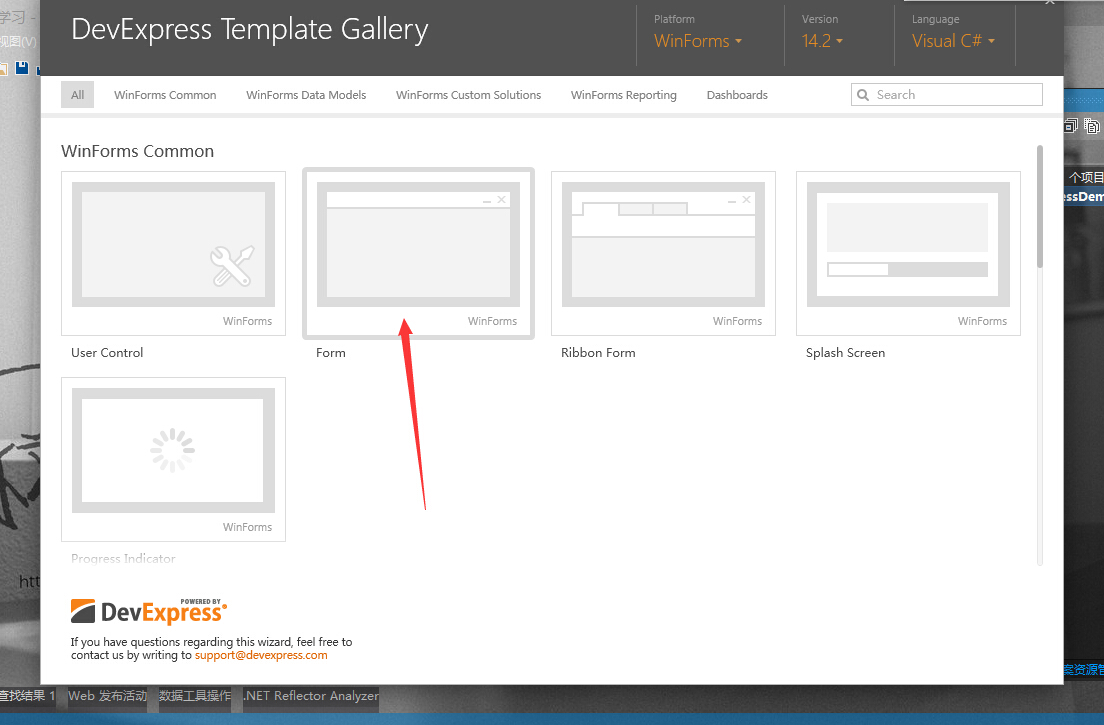Click the "Ribbon Form" template label
Screen dimensions: 1104x725
pyautogui.click(x=598, y=353)
